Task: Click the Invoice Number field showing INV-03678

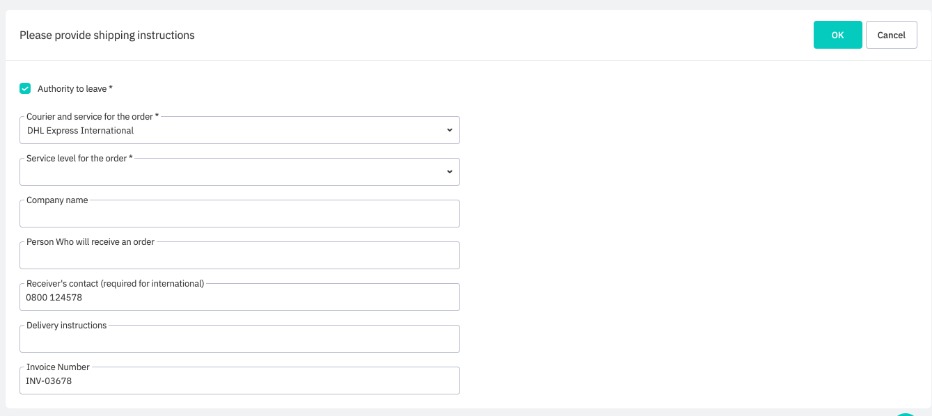Action: [240, 380]
